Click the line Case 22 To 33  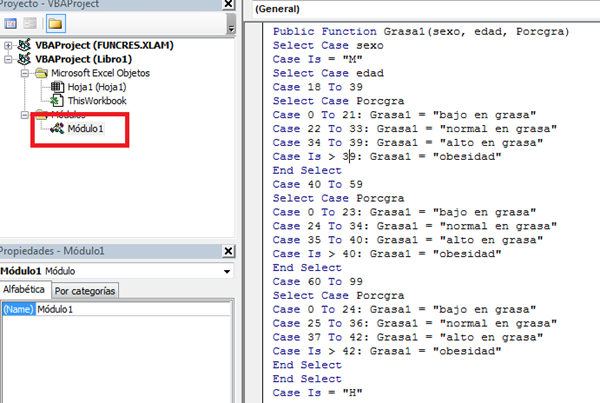414,129
